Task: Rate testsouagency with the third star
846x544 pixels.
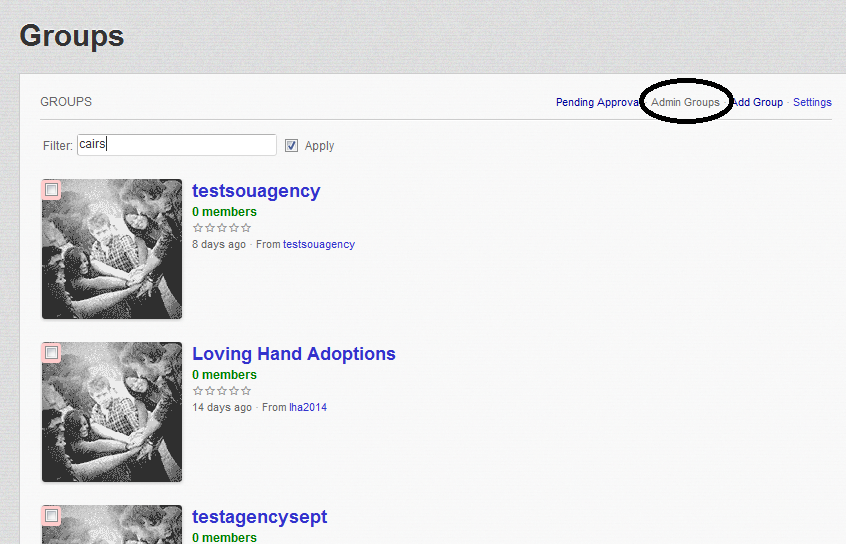Action: click(x=222, y=227)
